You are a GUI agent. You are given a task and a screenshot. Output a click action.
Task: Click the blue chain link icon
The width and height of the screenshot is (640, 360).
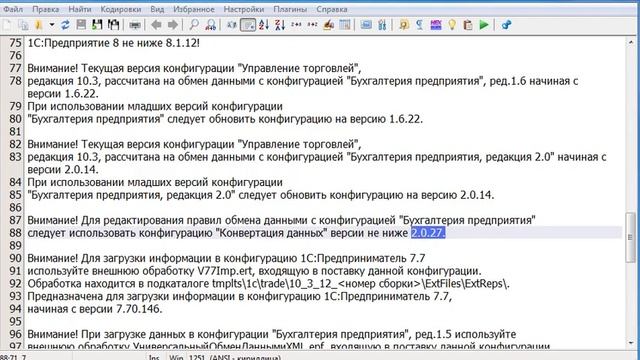506,25
